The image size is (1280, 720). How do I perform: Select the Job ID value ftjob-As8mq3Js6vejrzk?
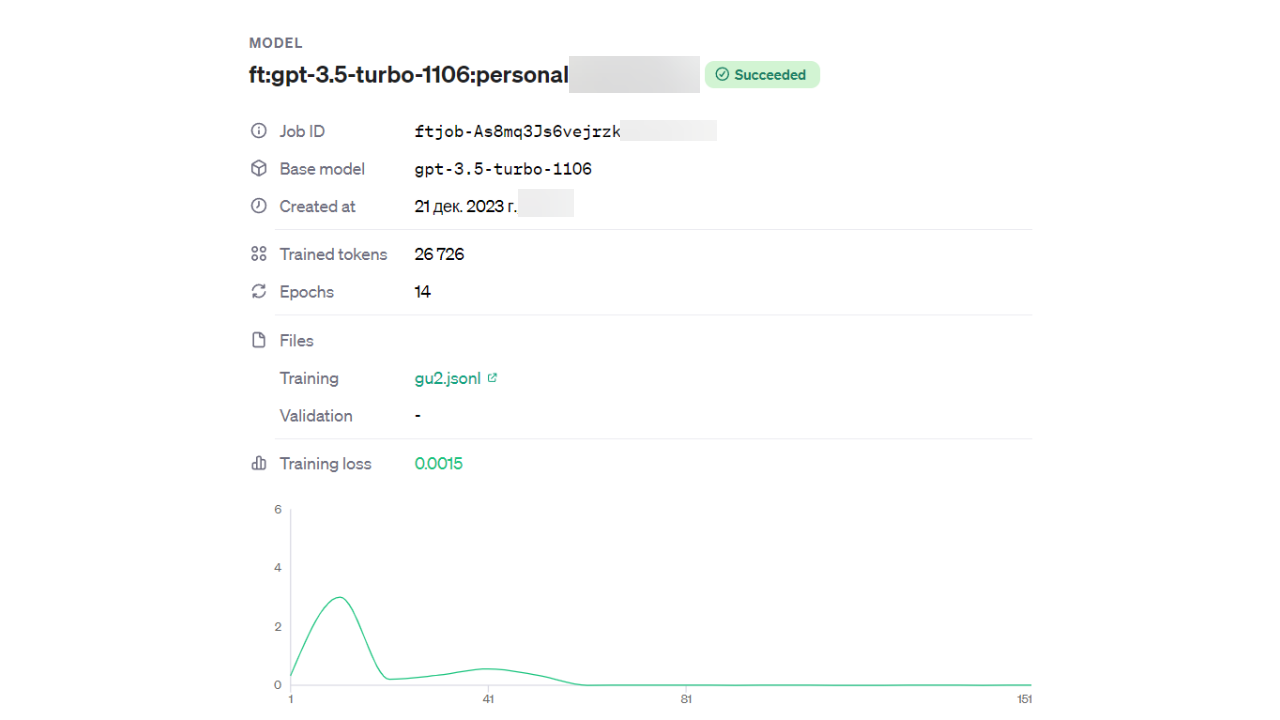click(518, 131)
